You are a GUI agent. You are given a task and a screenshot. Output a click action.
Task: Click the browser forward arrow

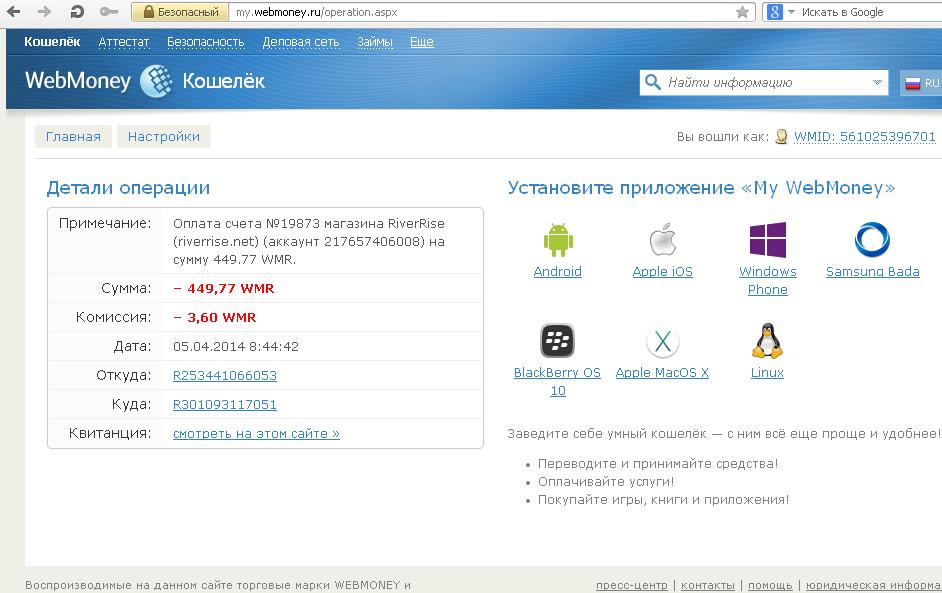(x=44, y=11)
